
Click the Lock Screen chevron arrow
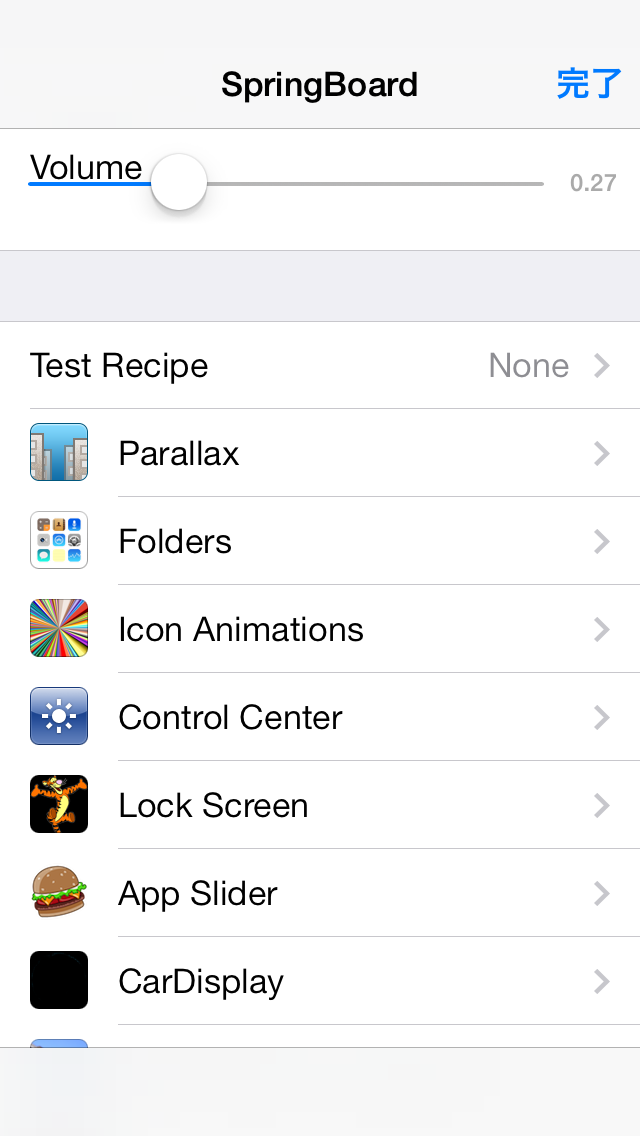click(x=602, y=806)
